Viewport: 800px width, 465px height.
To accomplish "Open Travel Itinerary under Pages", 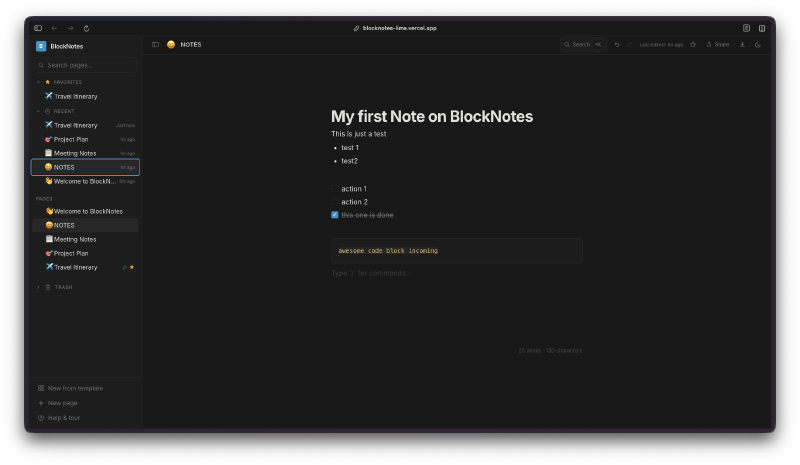I will [85, 267].
